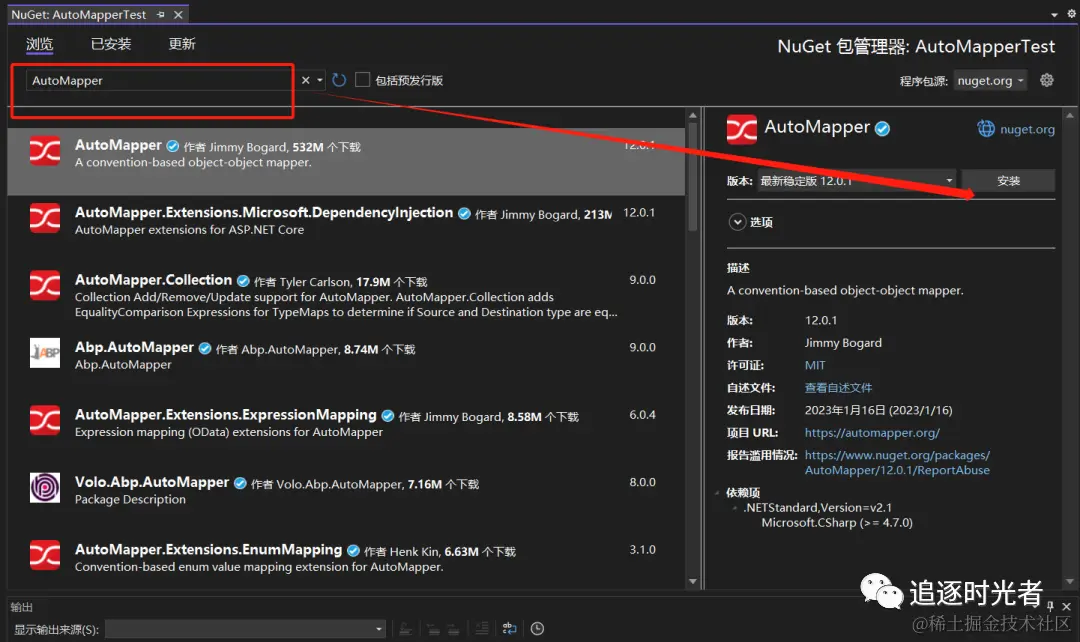Open the https://automapper.org/ project URL

pos(872,433)
